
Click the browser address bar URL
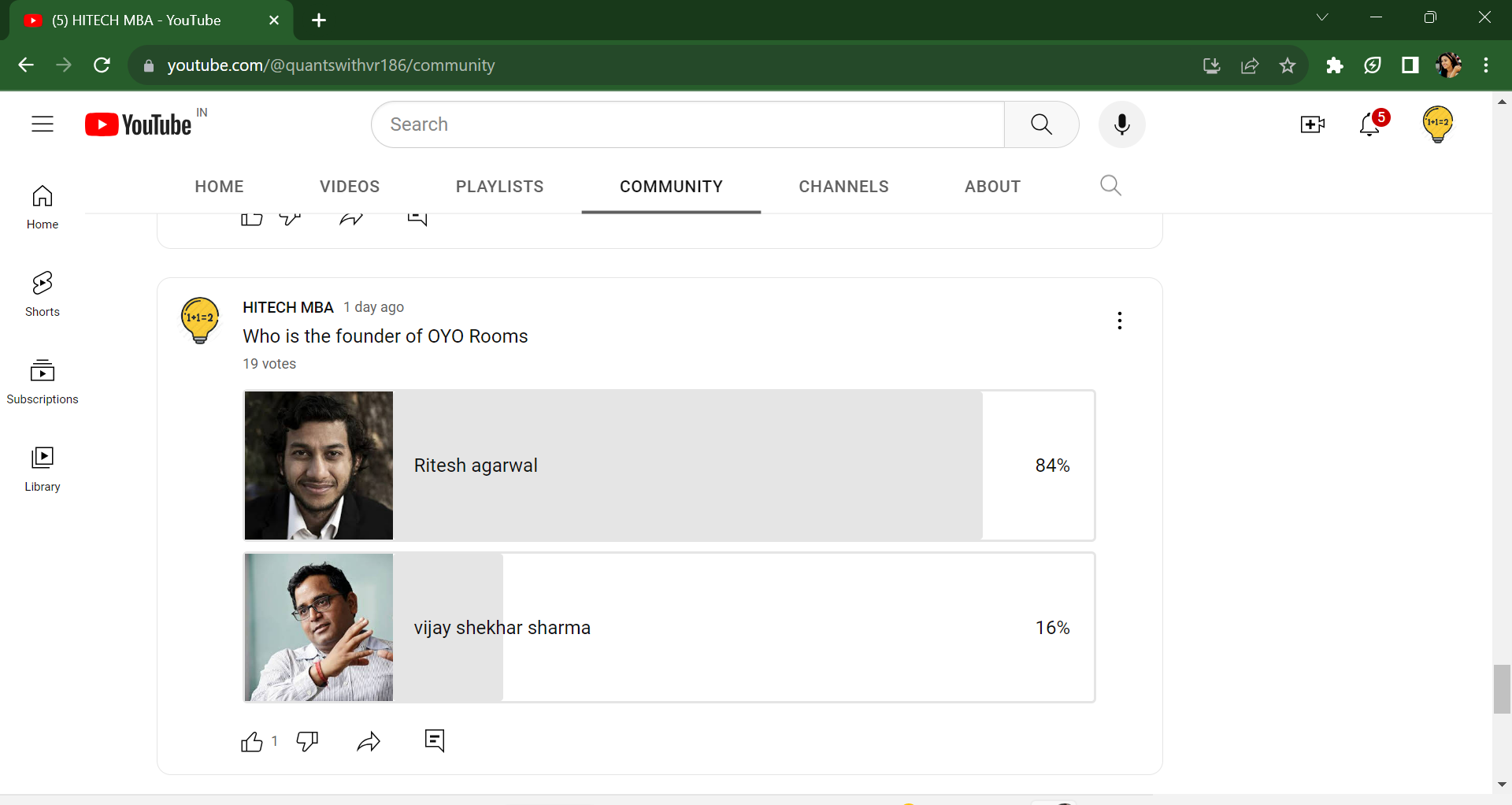331,65
